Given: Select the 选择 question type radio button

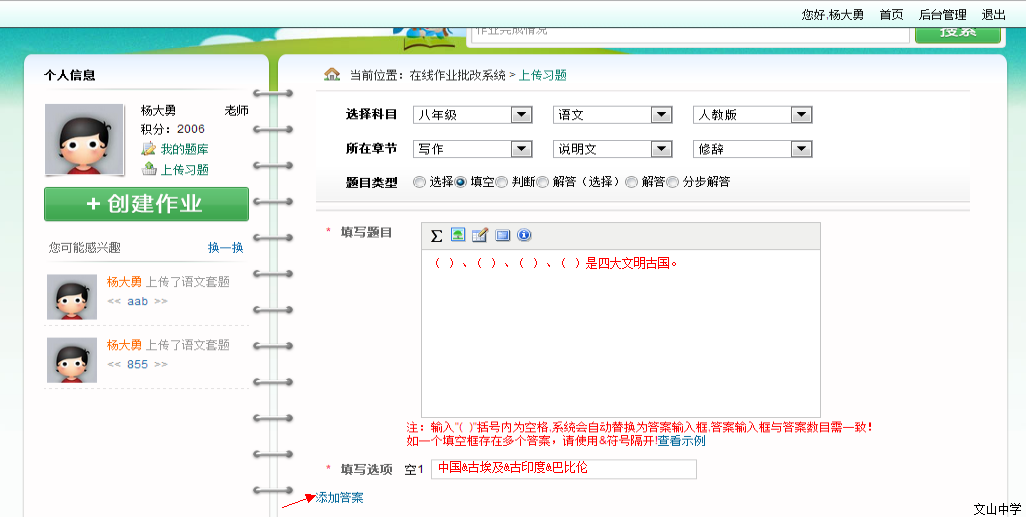Looking at the screenshot, I should click(x=419, y=182).
